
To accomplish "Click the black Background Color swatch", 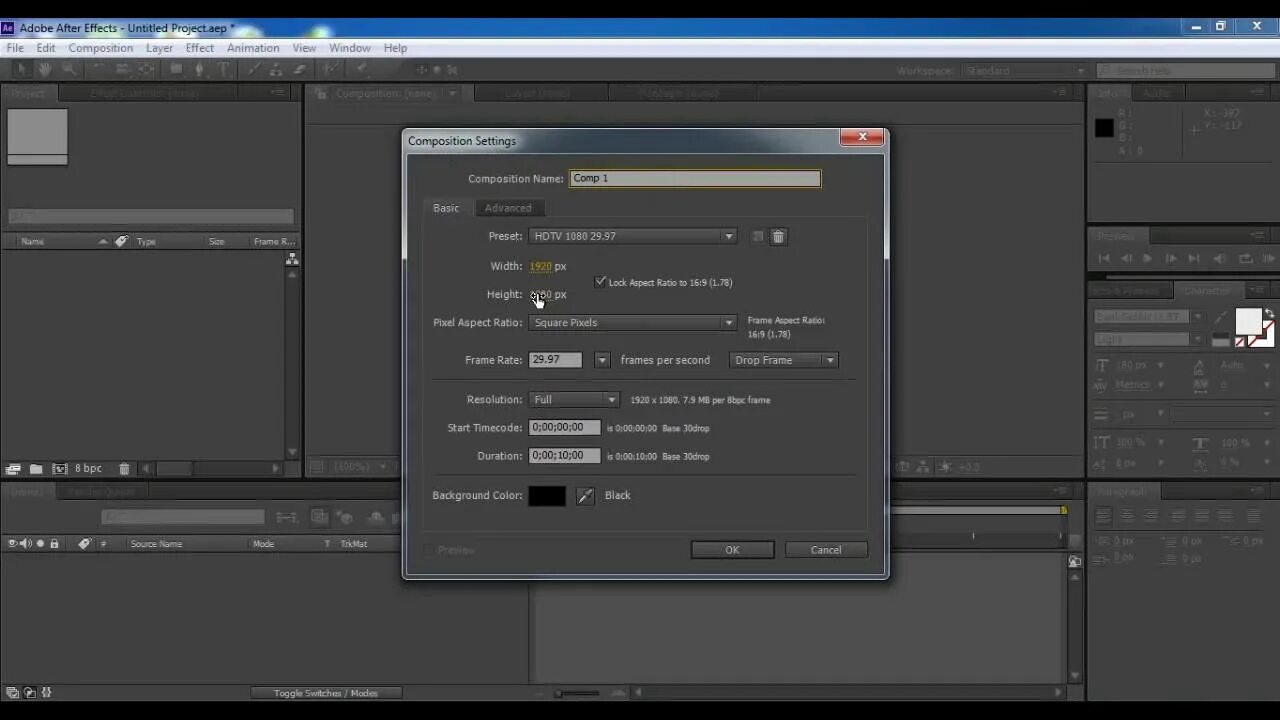I will [x=547, y=496].
